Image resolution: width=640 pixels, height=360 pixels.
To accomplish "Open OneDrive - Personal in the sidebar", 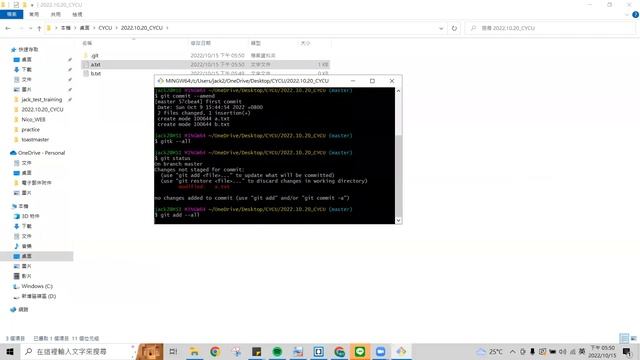I will coord(41,153).
